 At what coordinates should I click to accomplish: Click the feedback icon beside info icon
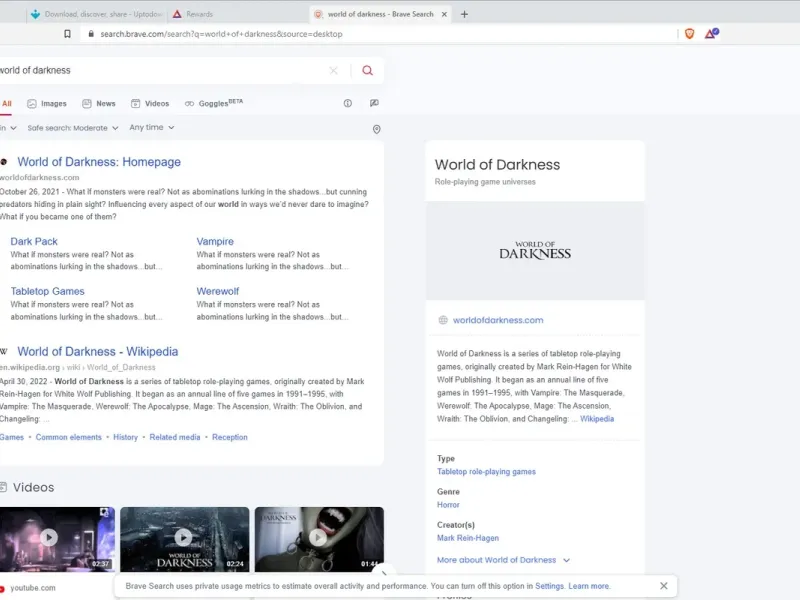[374, 103]
